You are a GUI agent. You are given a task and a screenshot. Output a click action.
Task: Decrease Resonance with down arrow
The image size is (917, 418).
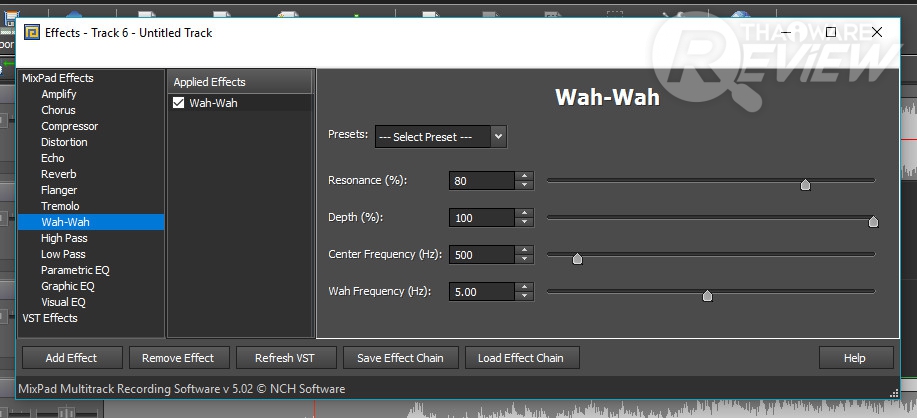click(525, 185)
